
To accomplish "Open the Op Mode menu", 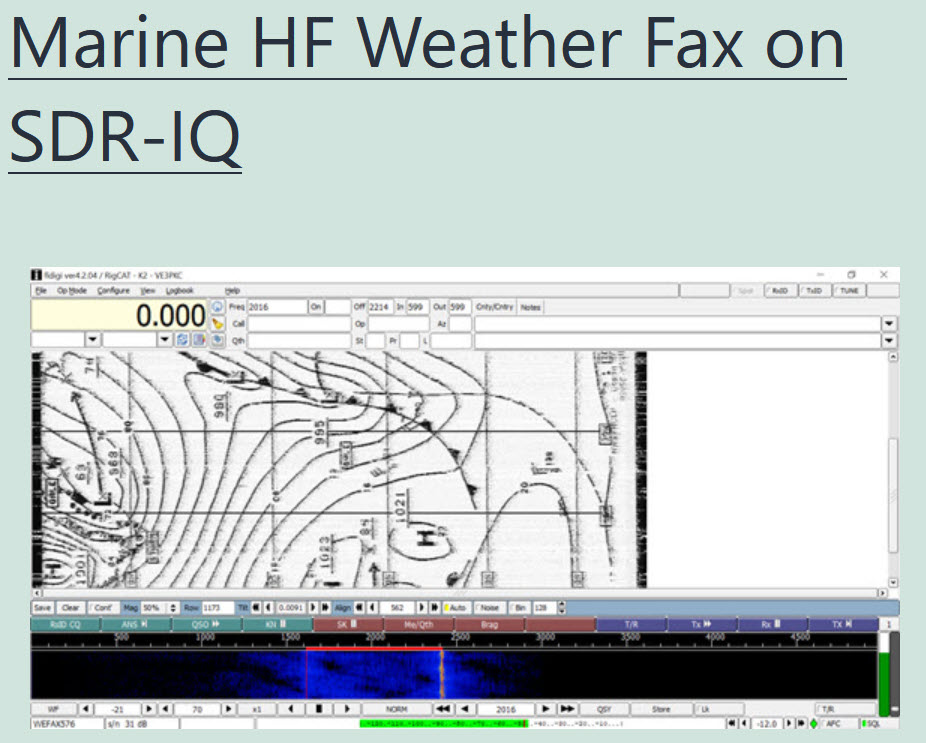I will tap(71, 291).
